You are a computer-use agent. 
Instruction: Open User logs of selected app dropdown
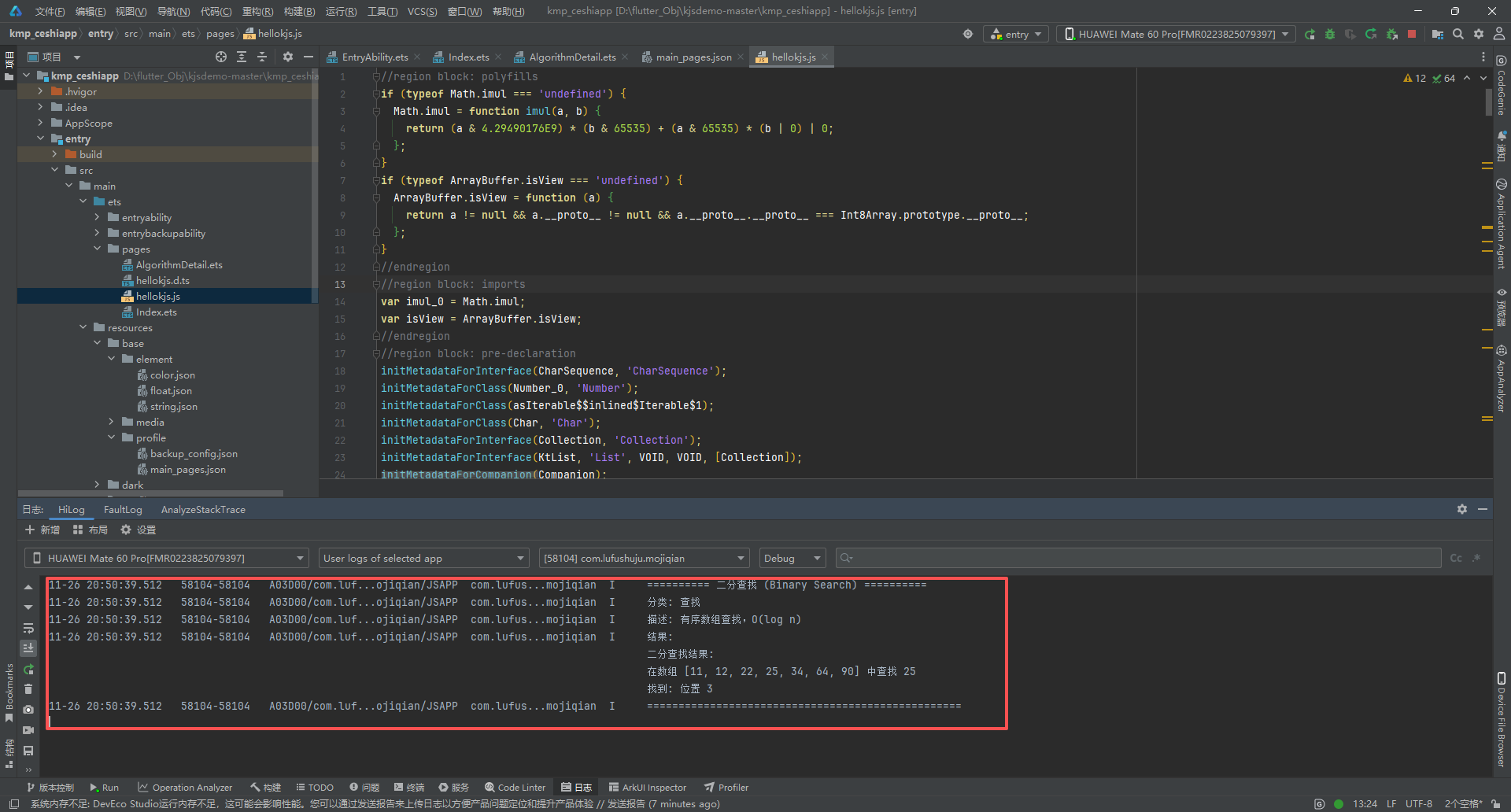[x=424, y=558]
